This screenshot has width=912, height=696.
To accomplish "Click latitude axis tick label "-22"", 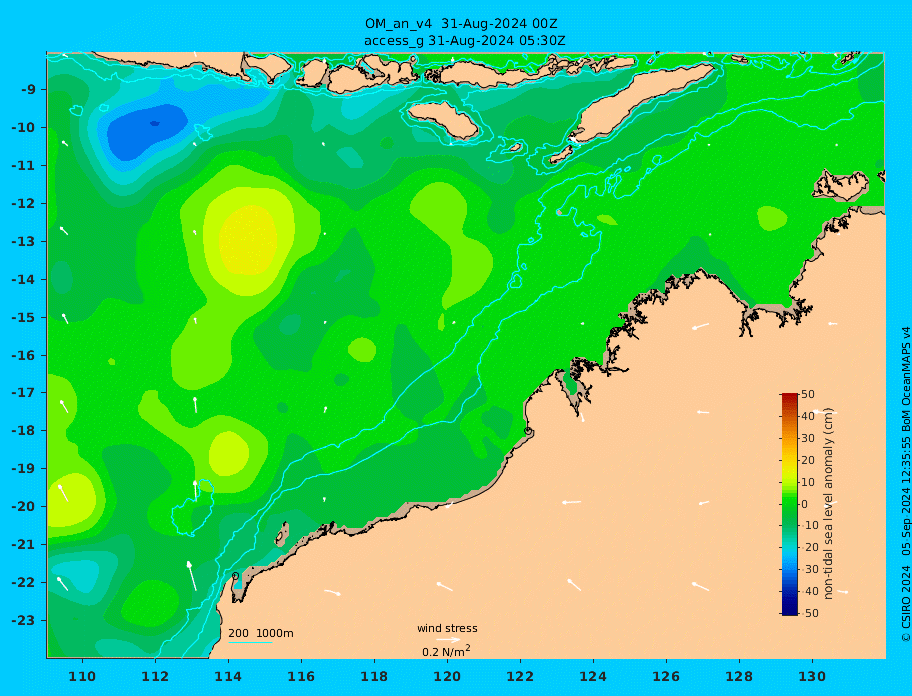I will point(23,583).
